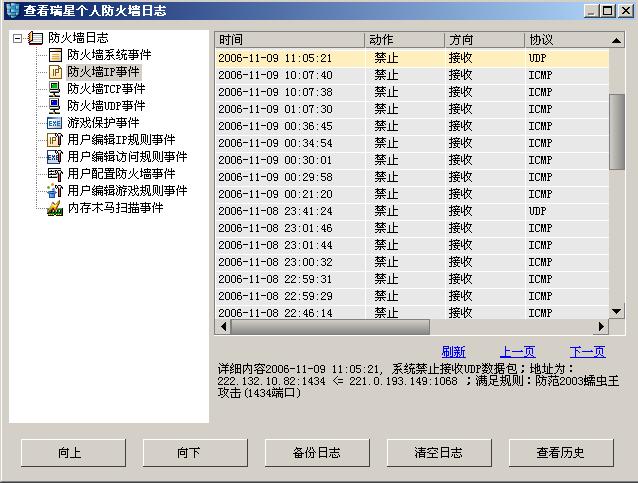View 用户配置防火墙事件 entries

point(121,174)
